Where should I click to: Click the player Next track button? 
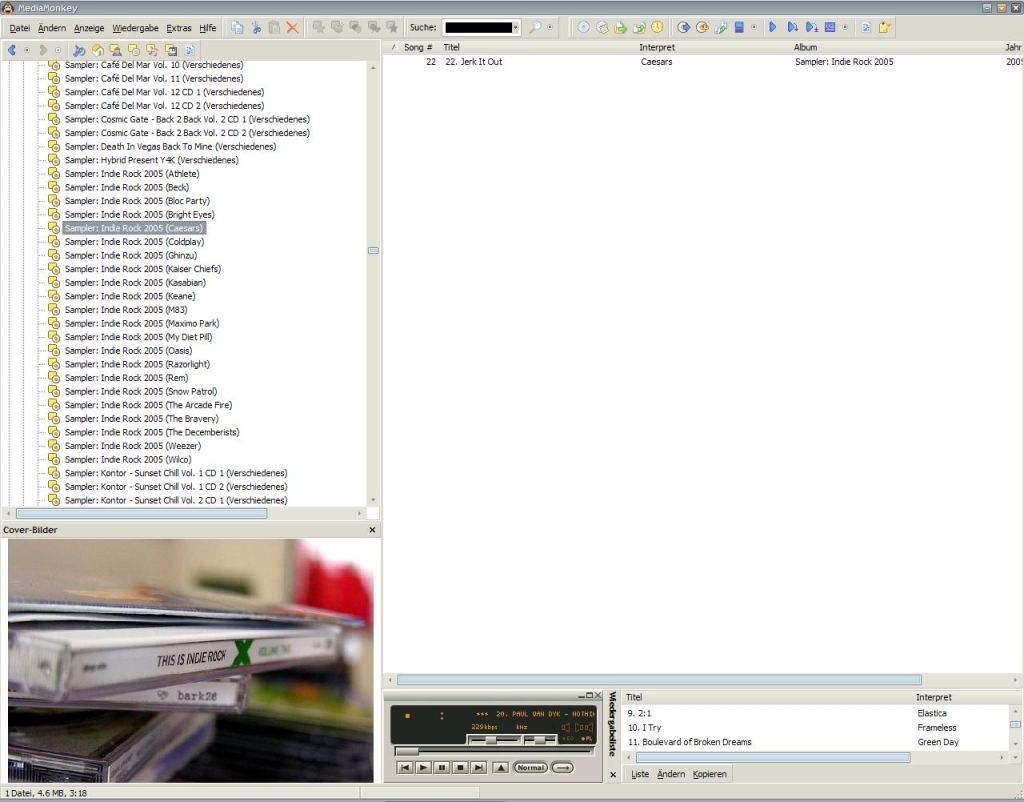tap(479, 767)
